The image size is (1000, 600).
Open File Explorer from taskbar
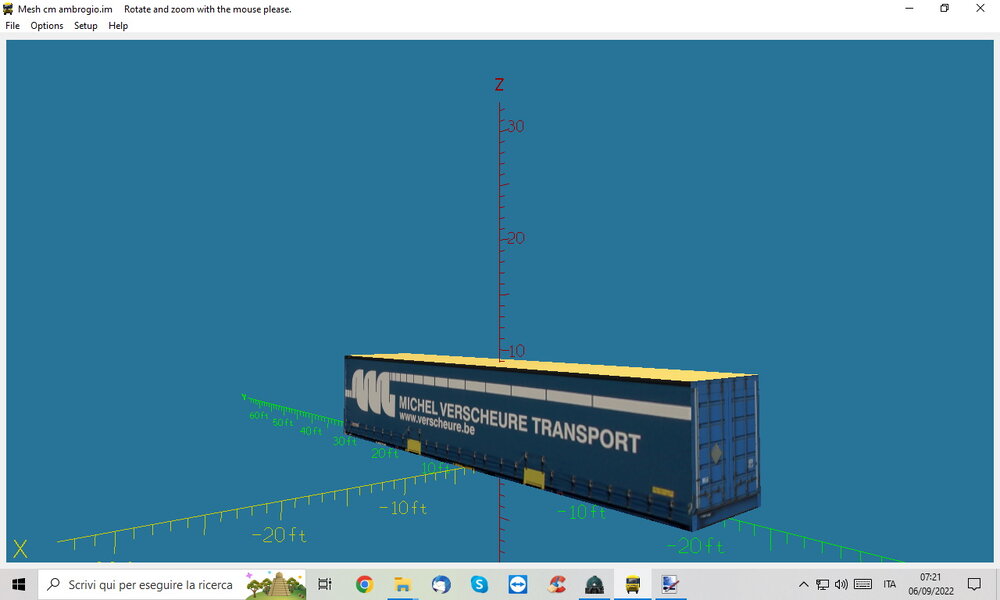tap(402, 584)
